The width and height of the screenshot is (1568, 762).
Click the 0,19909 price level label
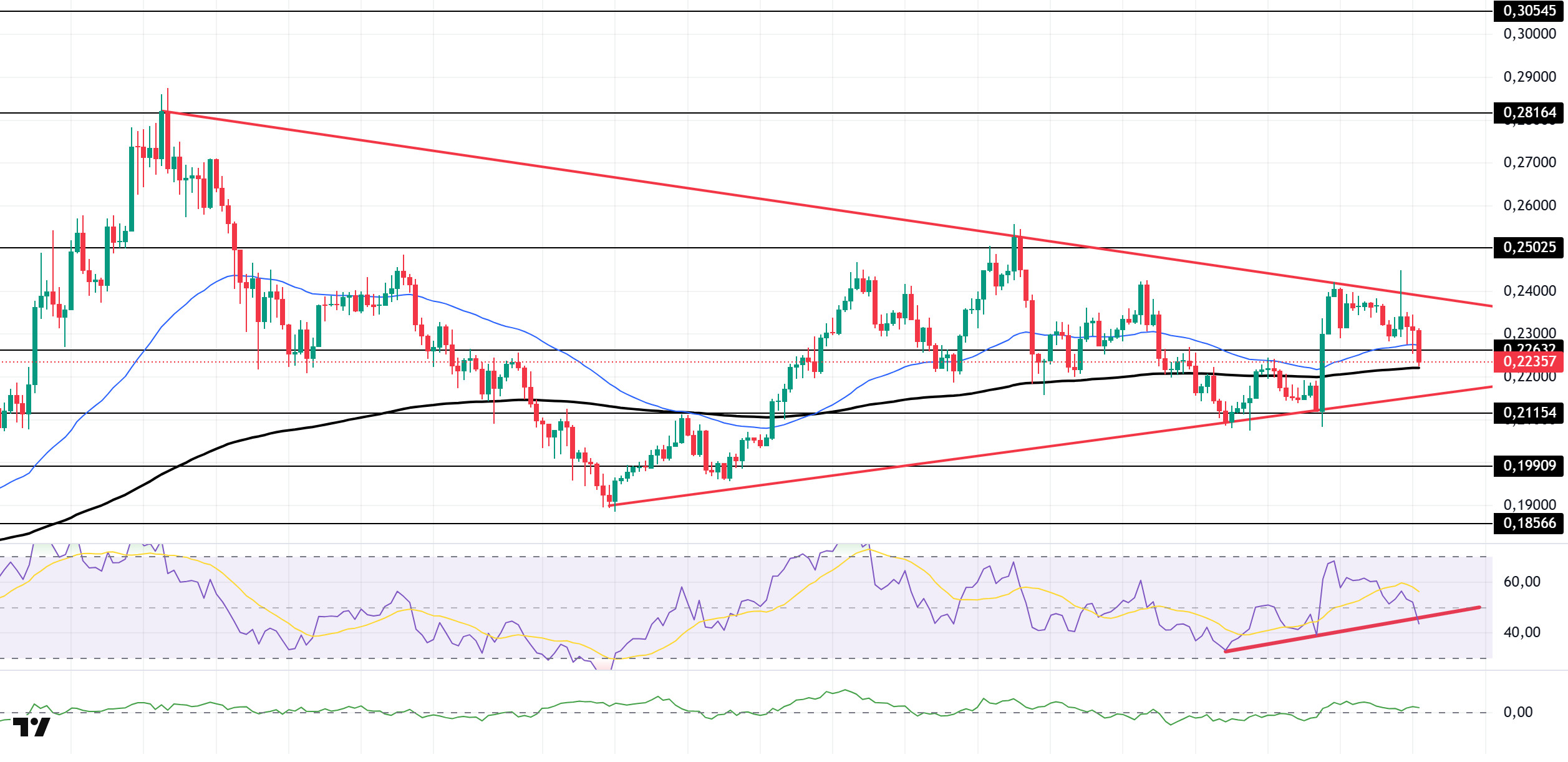point(1528,466)
